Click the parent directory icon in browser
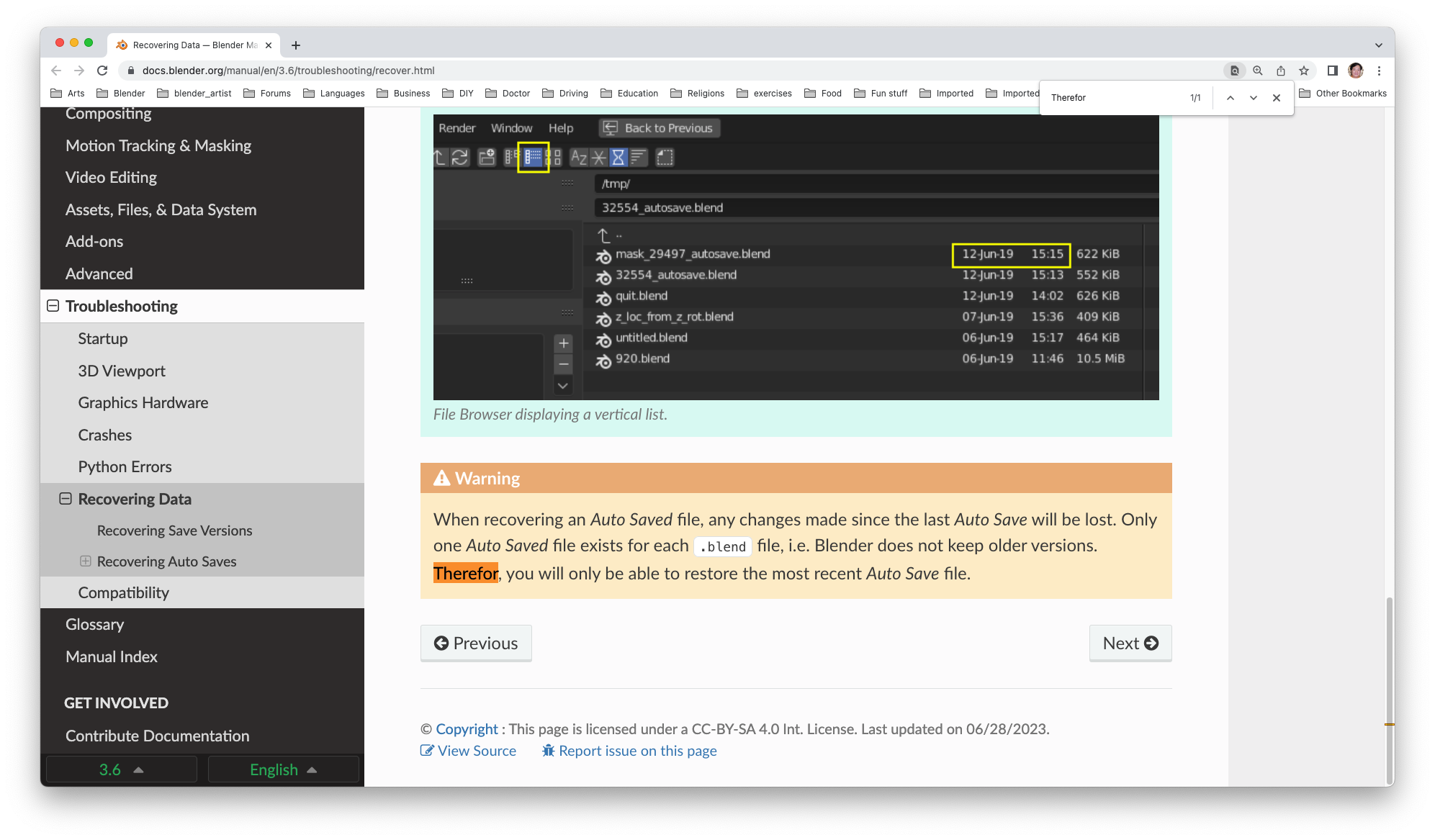1435x840 pixels. coord(604,232)
